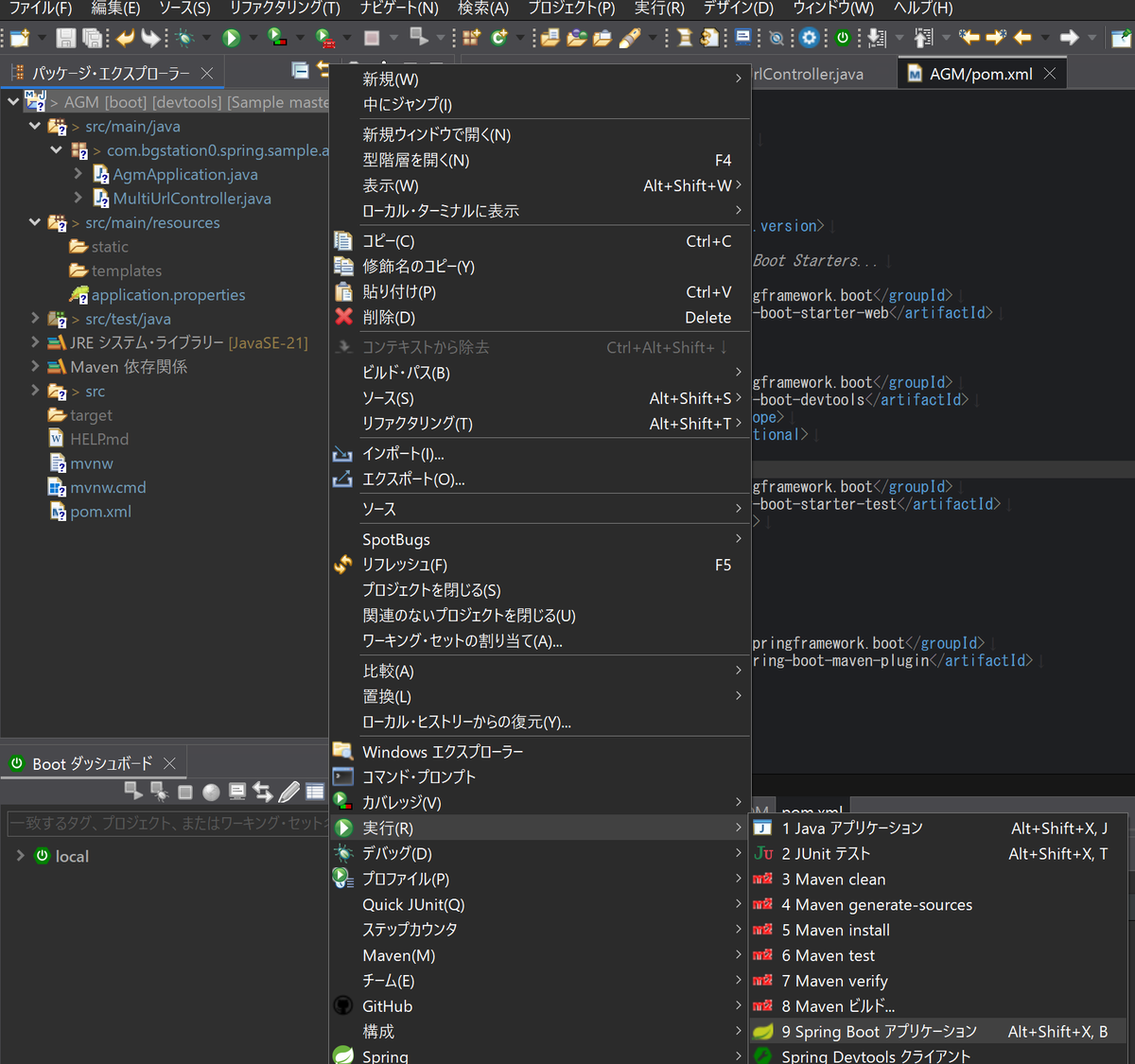The image size is (1135, 1064).
Task: Collapse the AGM project tree node
Action: pyautogui.click(x=13, y=101)
